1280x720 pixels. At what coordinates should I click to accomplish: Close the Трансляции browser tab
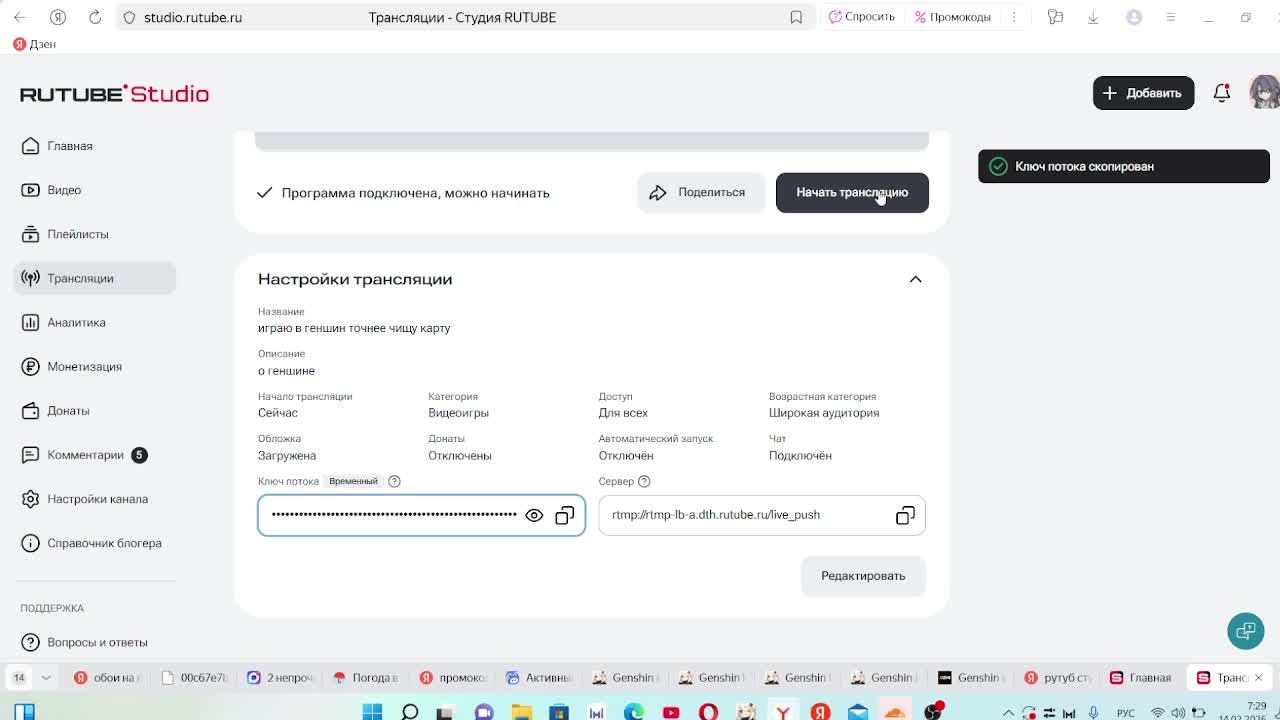(1258, 678)
